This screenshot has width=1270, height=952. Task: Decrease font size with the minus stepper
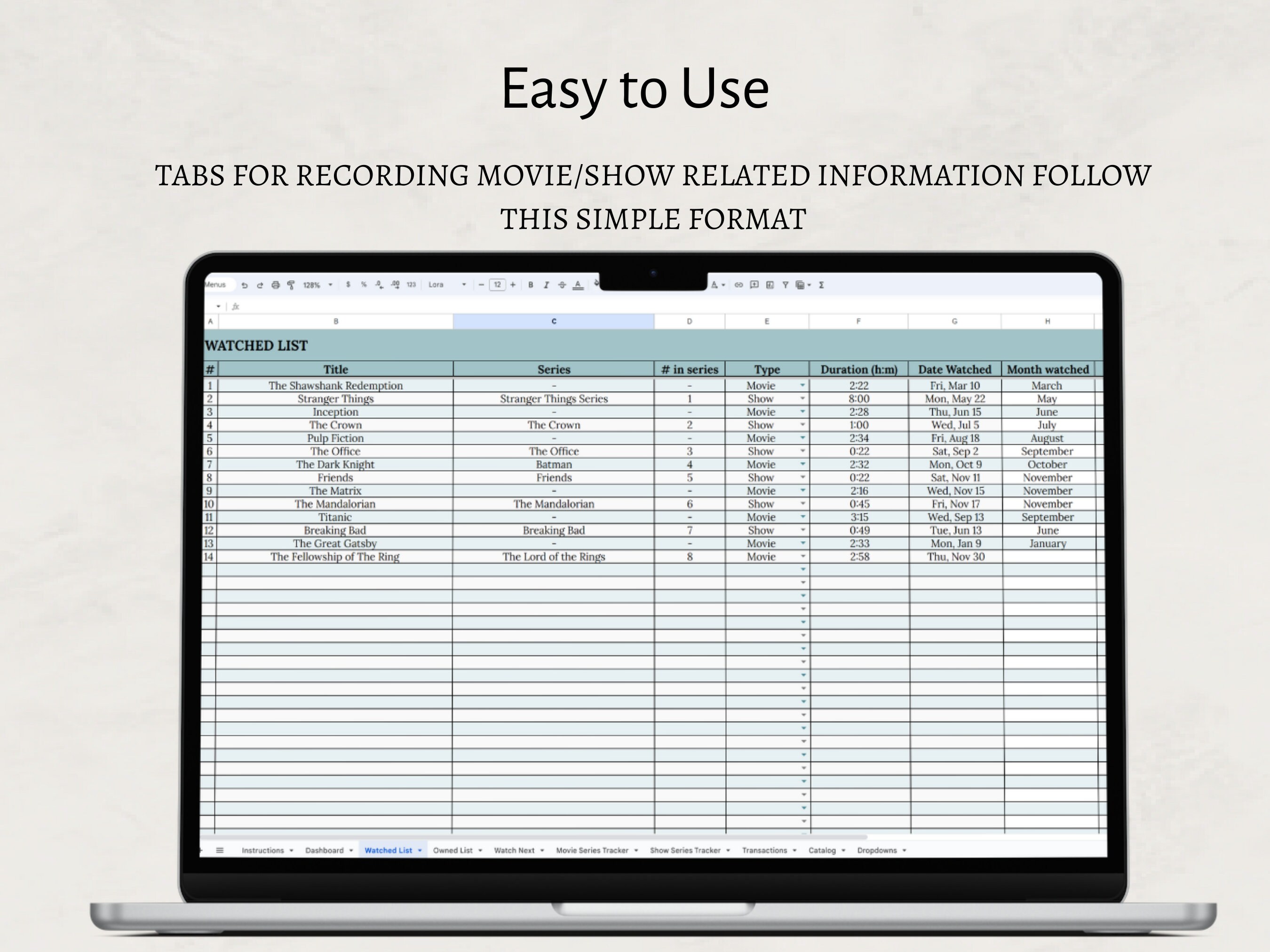pyautogui.click(x=481, y=285)
